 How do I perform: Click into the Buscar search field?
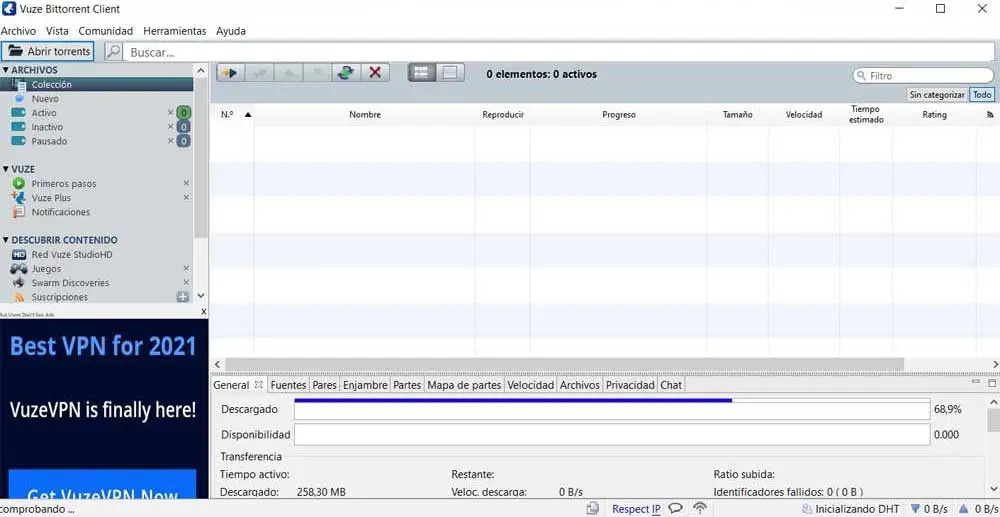[x=558, y=52]
